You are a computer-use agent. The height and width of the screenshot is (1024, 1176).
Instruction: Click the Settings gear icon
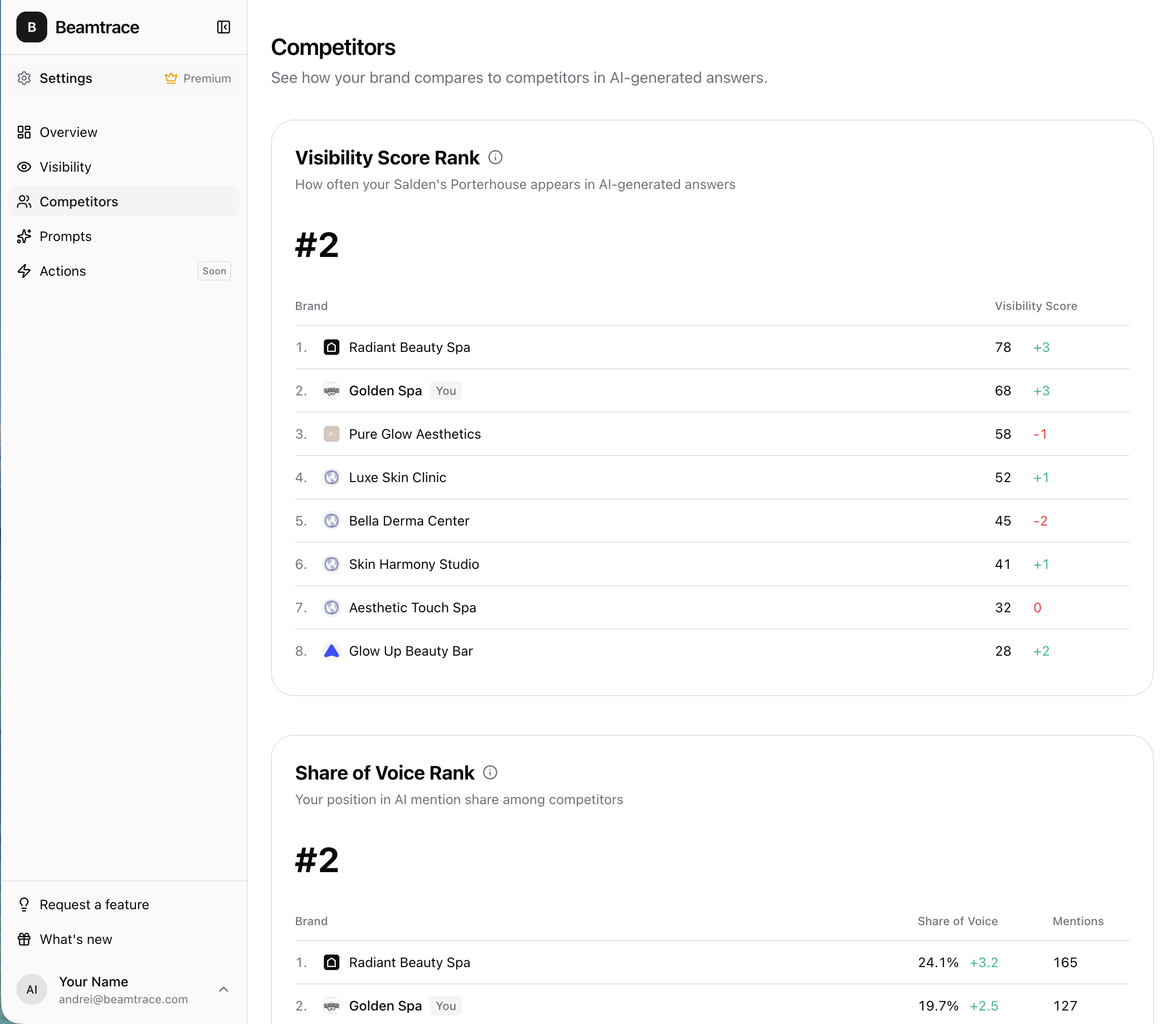tap(24, 78)
